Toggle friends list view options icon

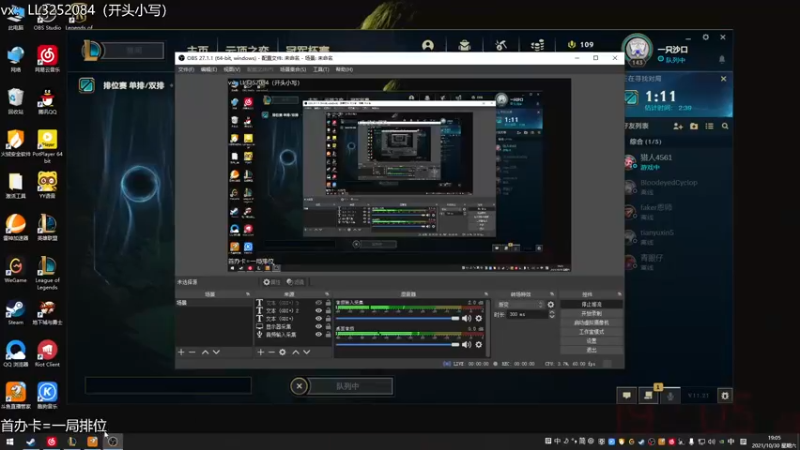pyautogui.click(x=710, y=126)
